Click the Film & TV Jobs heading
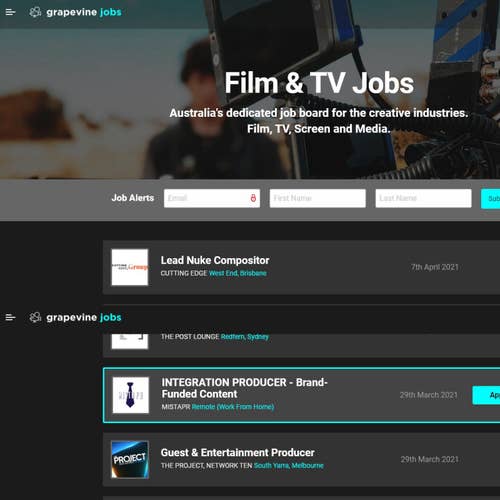Viewport: 500px width, 500px height. point(319,83)
